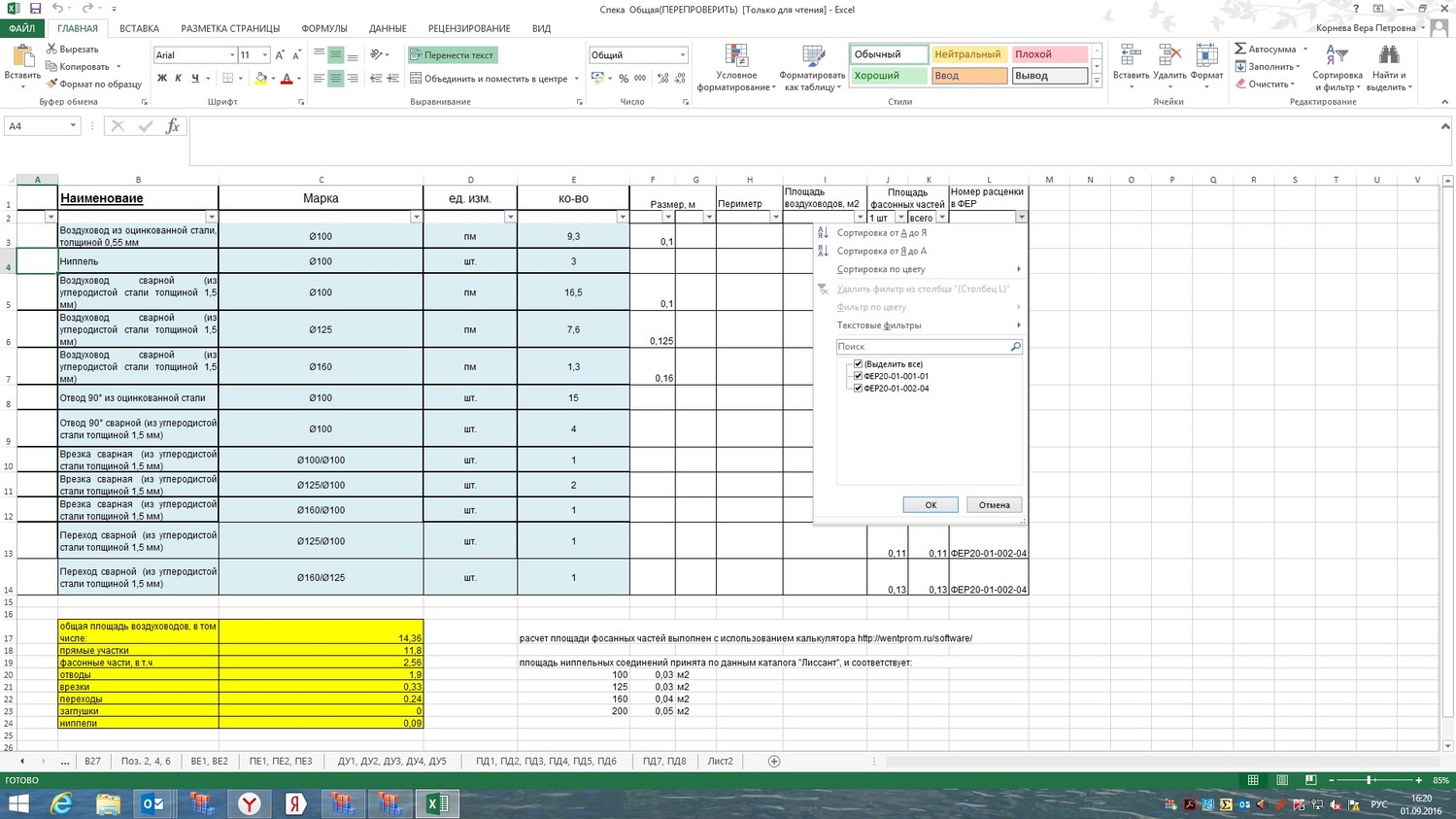This screenshot has height=819, width=1456.
Task: Decrease the cell indent
Action: pyautogui.click(x=376, y=79)
